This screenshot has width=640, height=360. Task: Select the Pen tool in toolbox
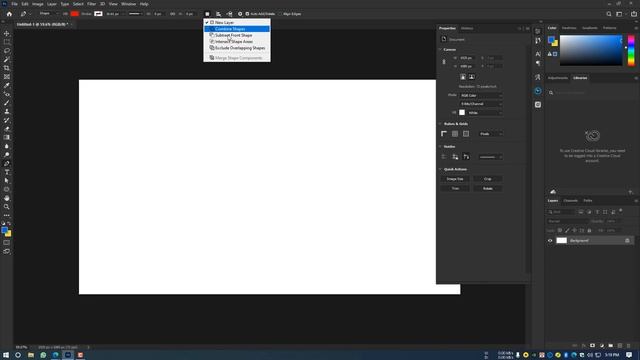point(7,164)
